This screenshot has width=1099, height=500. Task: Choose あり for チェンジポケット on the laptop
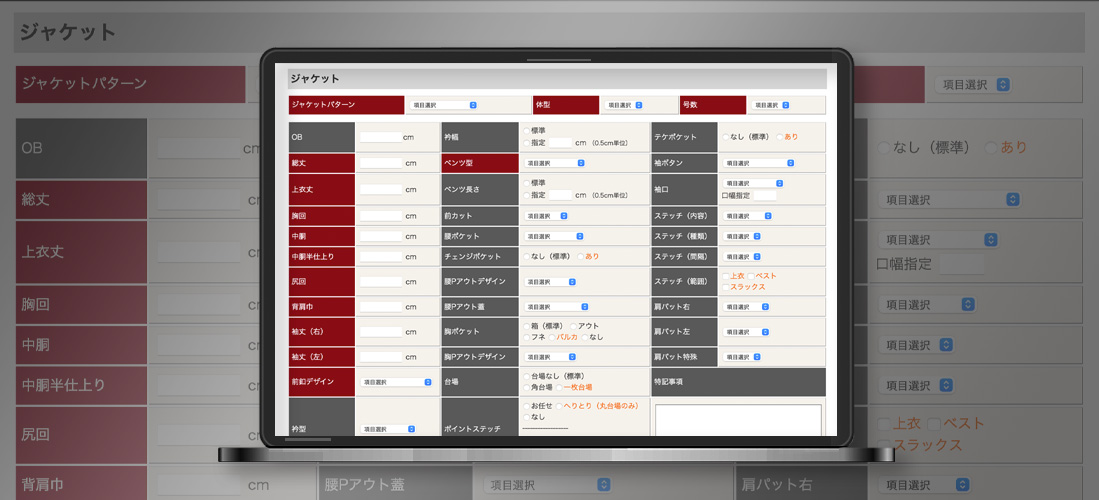click(x=580, y=257)
